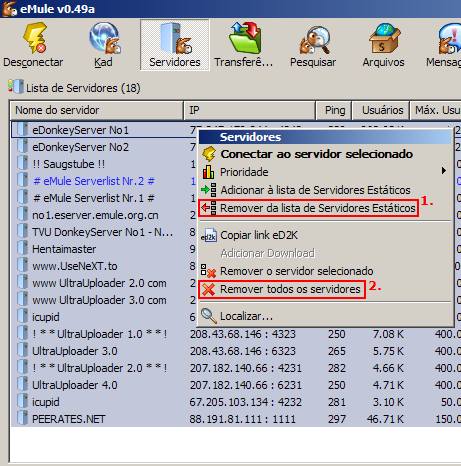Select # eMule Serverlist Nr.2 # server
461x466 pixels.
click(104, 181)
